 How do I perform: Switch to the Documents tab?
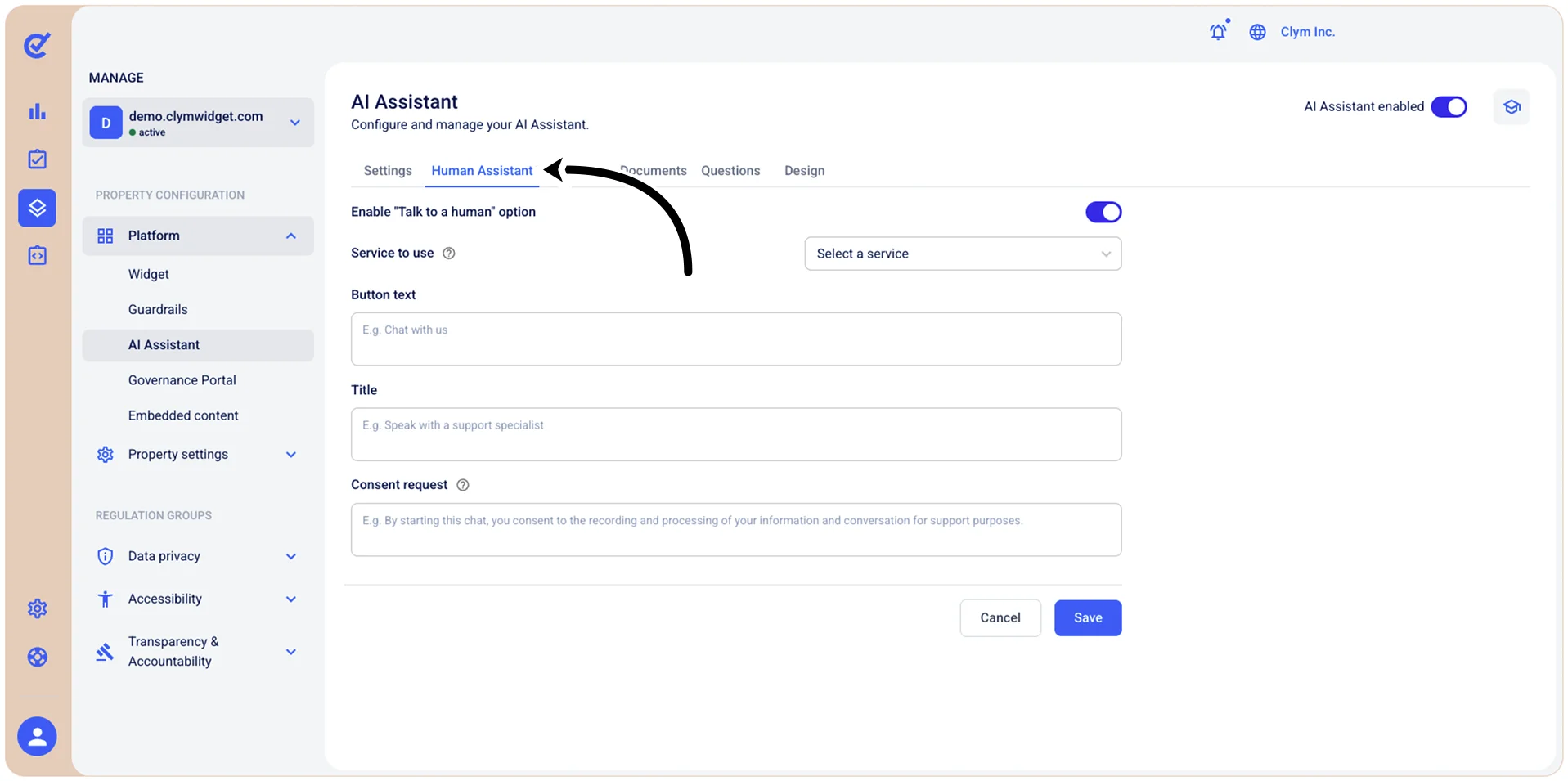(x=653, y=171)
